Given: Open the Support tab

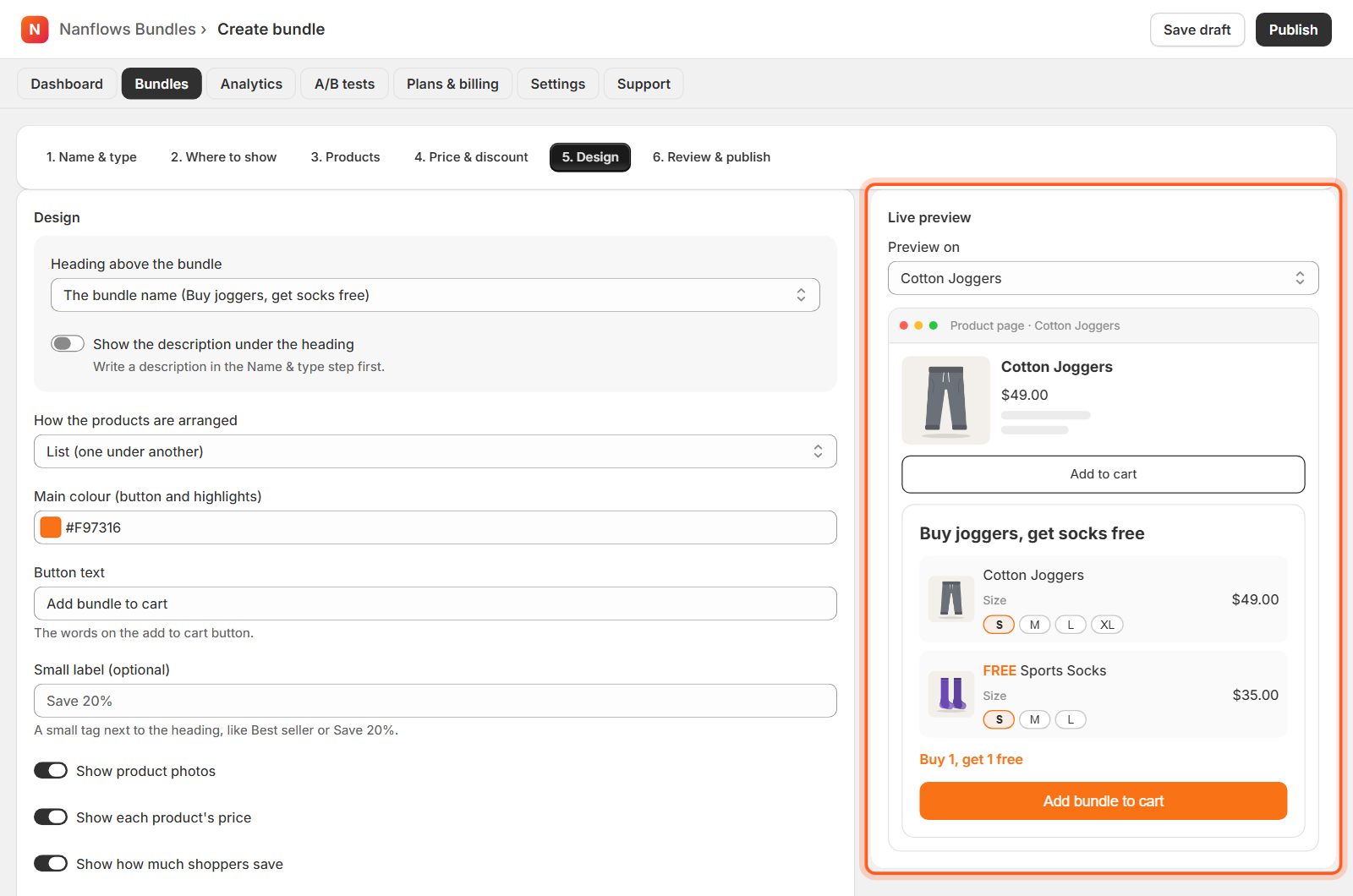Looking at the screenshot, I should (644, 84).
